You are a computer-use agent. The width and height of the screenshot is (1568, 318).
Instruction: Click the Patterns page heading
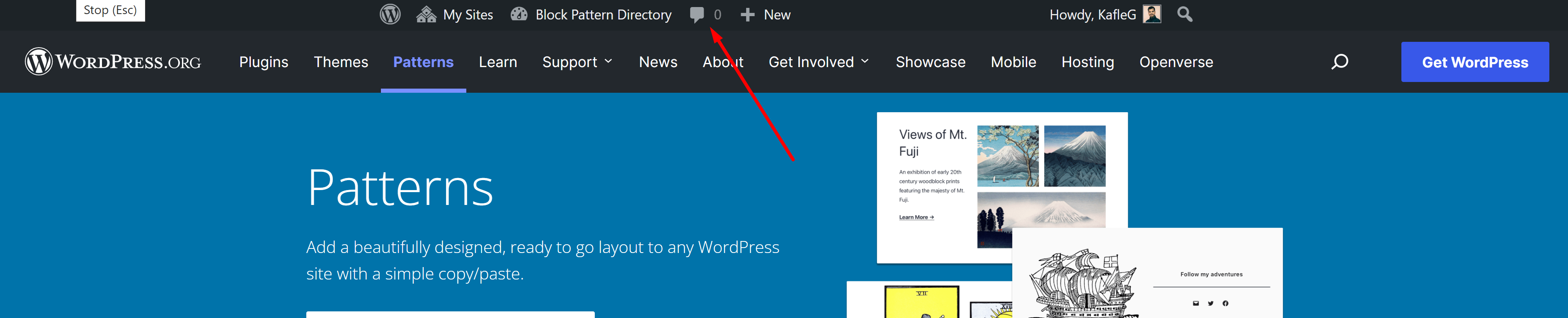point(400,188)
